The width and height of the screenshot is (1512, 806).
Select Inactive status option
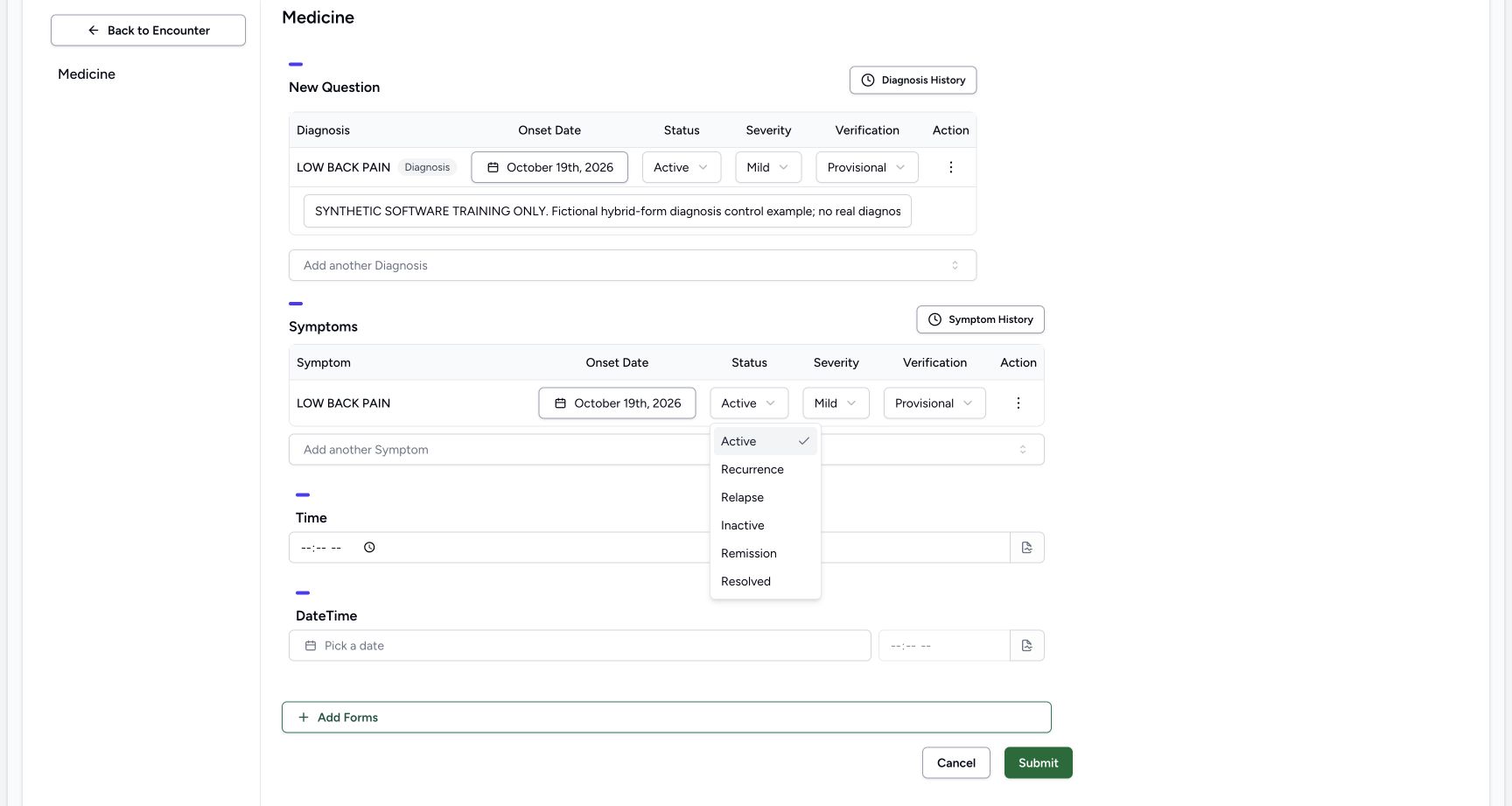point(766,526)
